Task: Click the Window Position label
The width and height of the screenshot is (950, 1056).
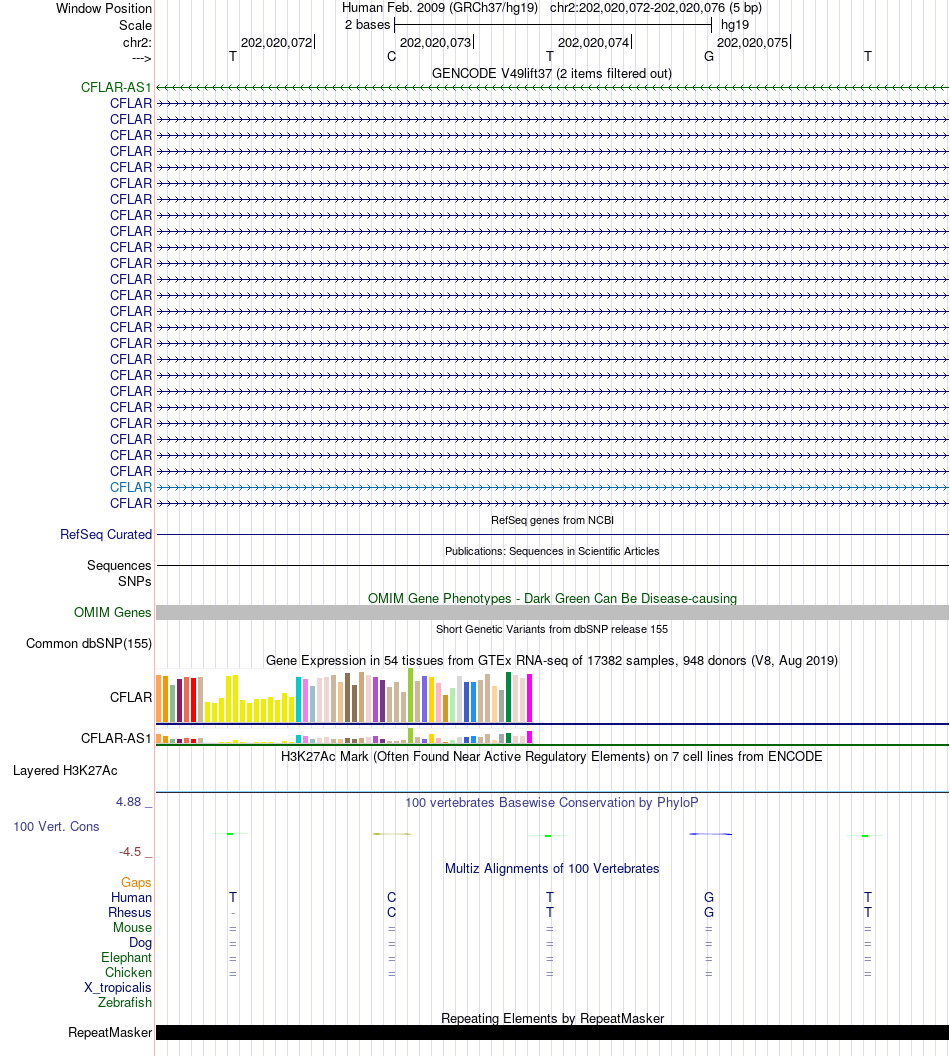Action: coord(104,8)
